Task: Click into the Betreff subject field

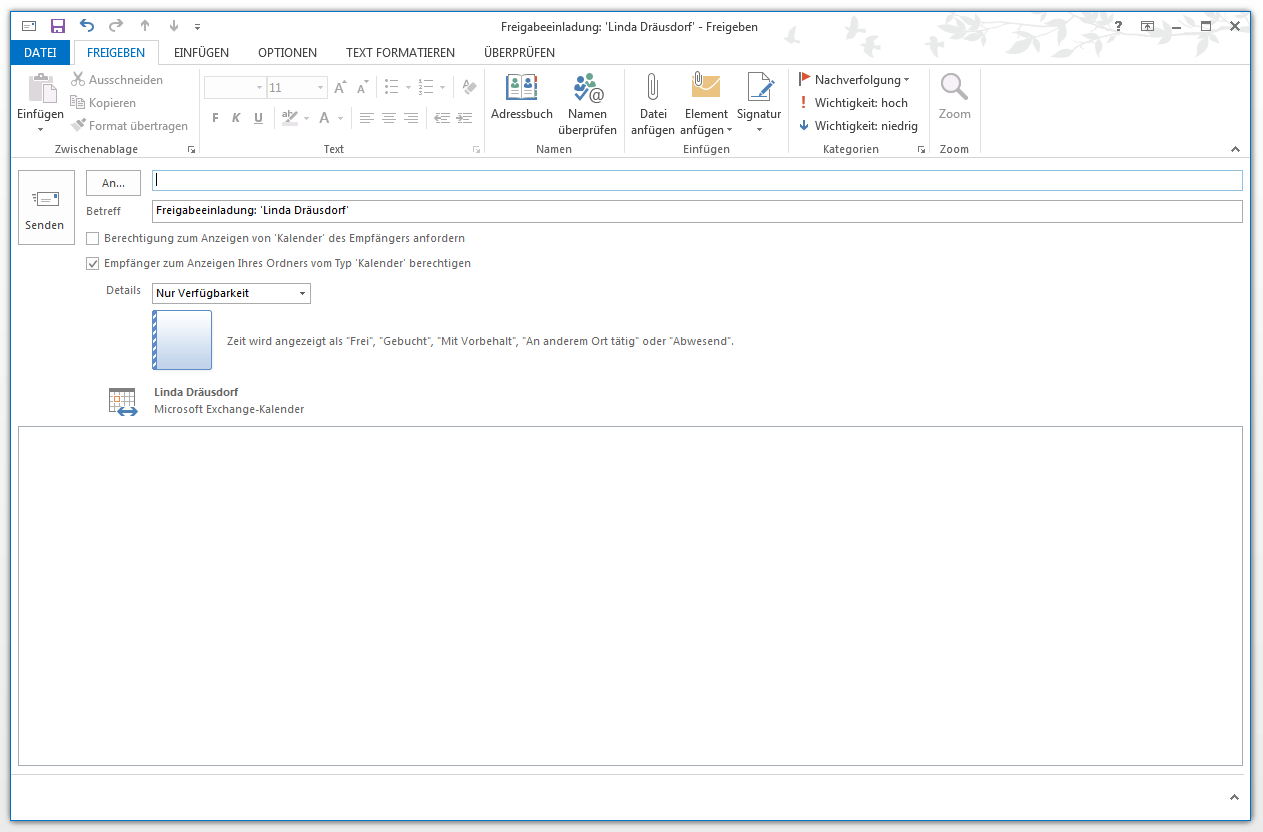Action: pyautogui.click(x=696, y=211)
